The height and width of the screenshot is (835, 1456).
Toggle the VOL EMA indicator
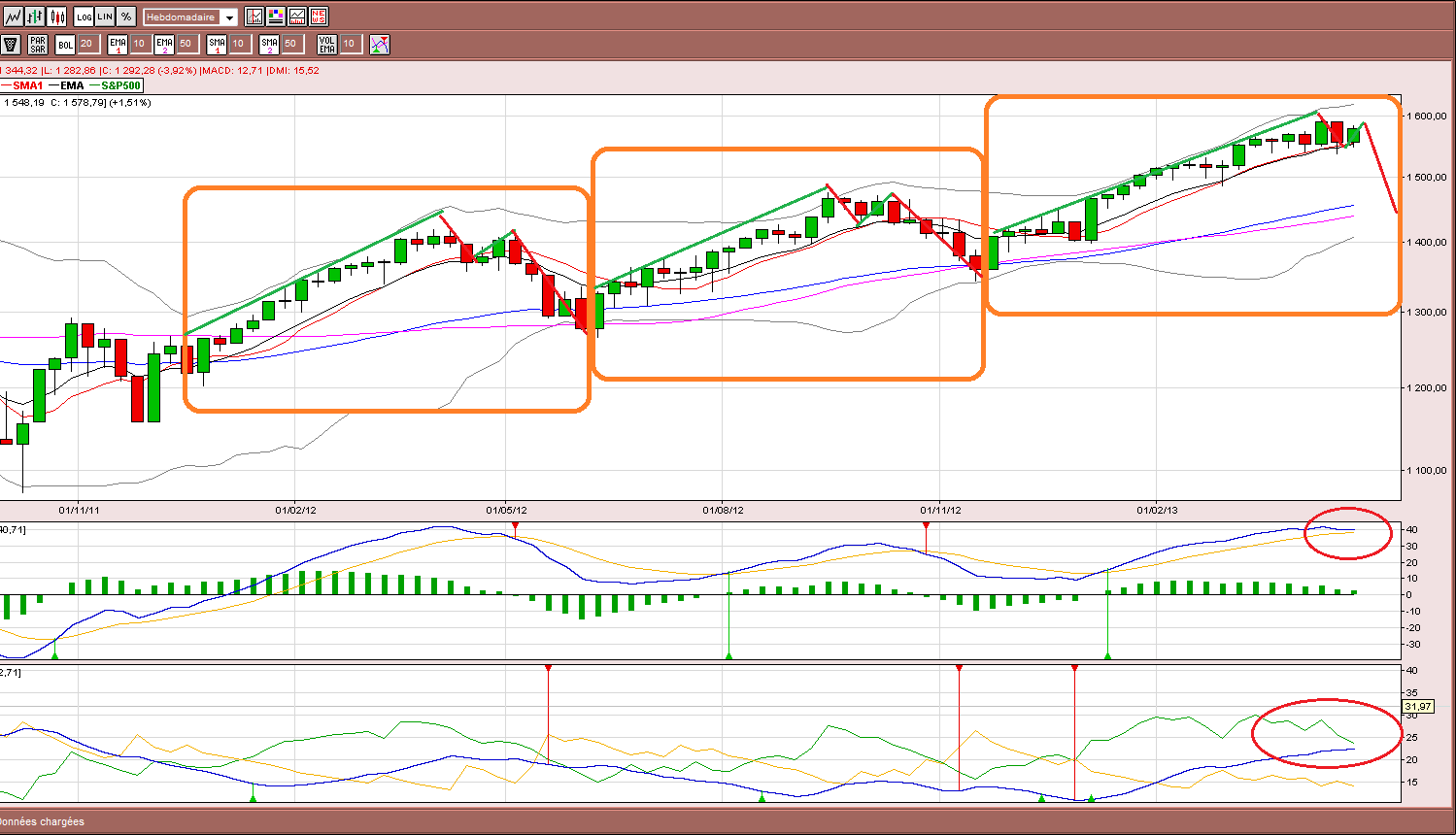click(x=327, y=45)
